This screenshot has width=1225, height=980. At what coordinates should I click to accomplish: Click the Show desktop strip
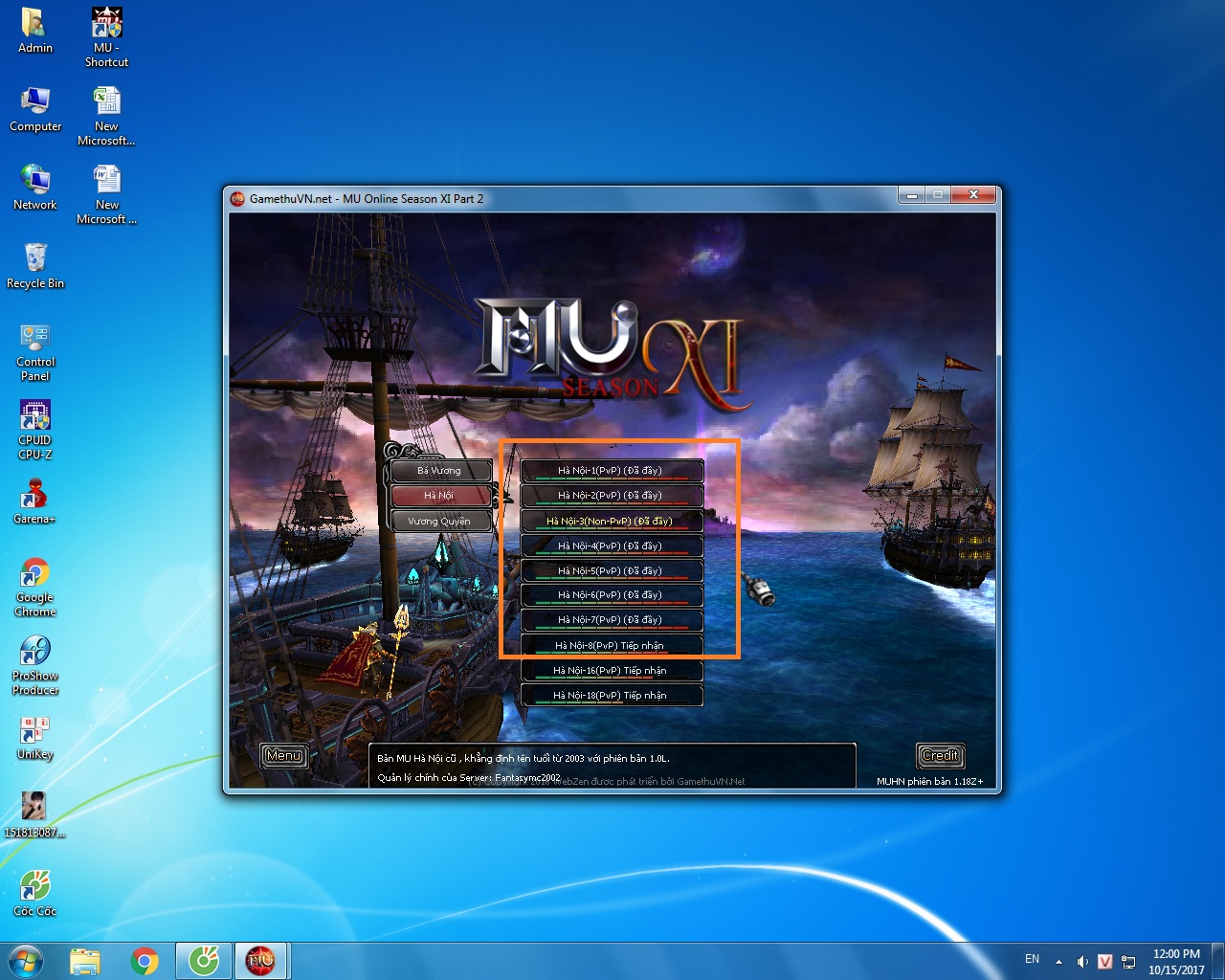1218,961
